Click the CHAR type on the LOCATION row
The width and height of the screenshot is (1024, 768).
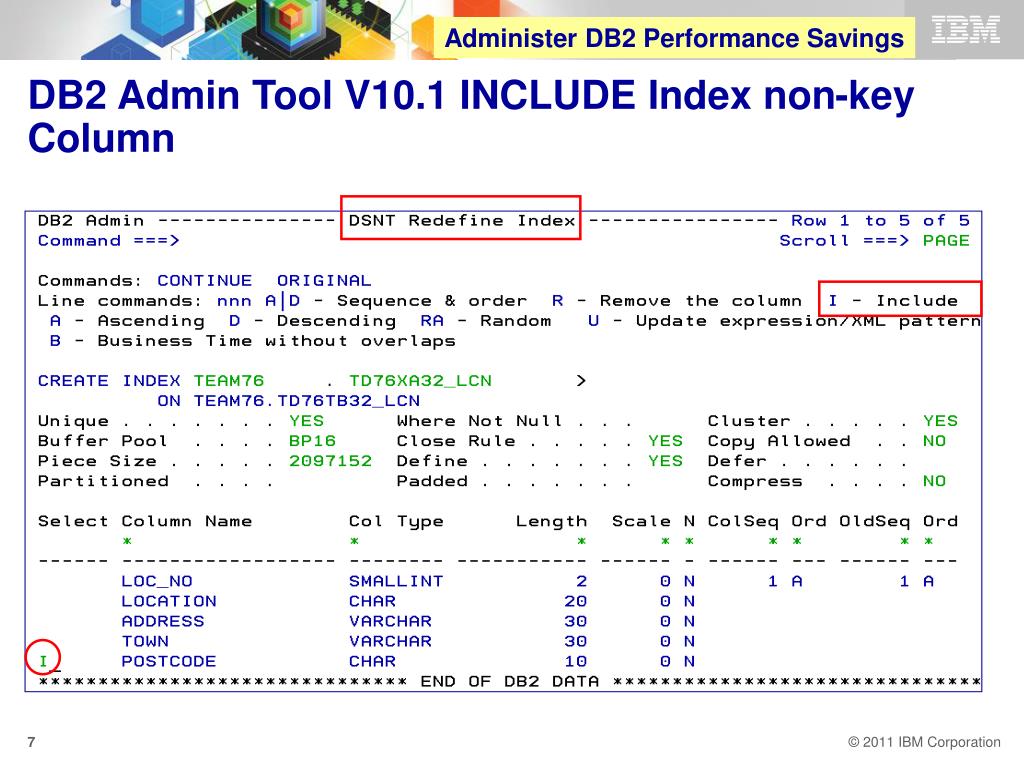pos(372,601)
